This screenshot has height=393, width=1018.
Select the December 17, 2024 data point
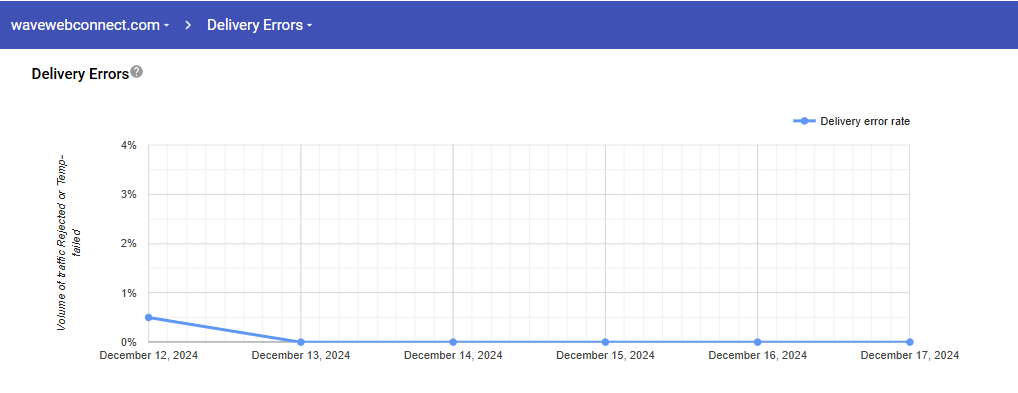[x=910, y=342]
